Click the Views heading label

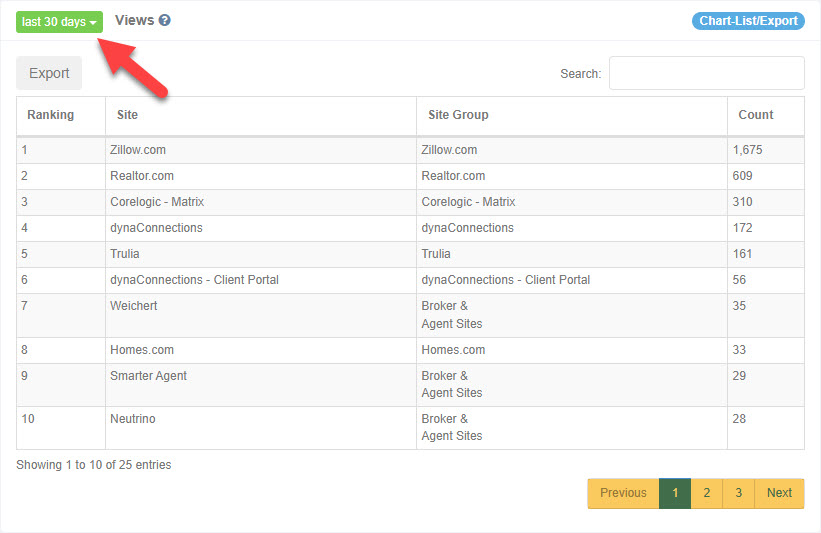coord(135,20)
